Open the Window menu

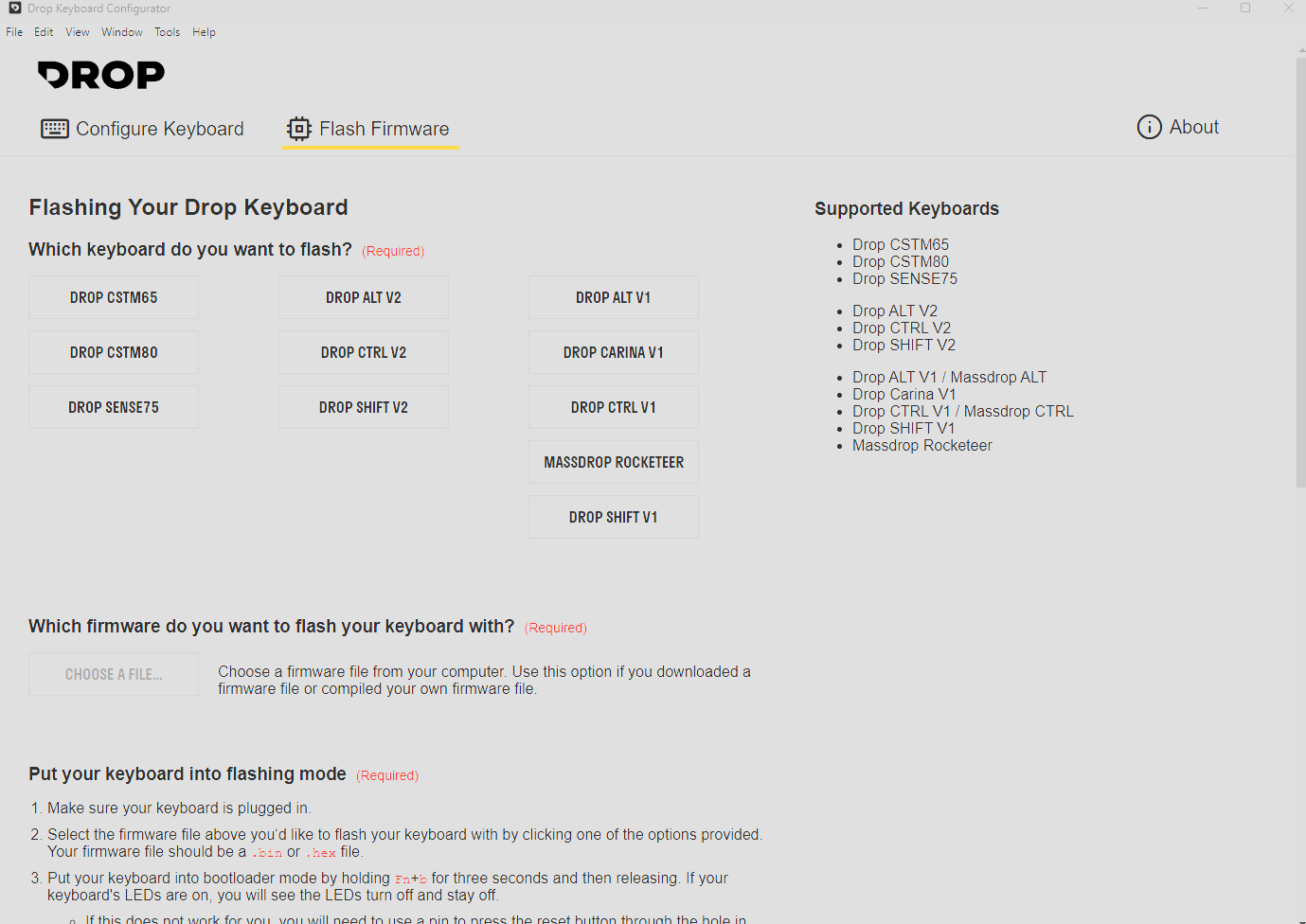pos(122,32)
